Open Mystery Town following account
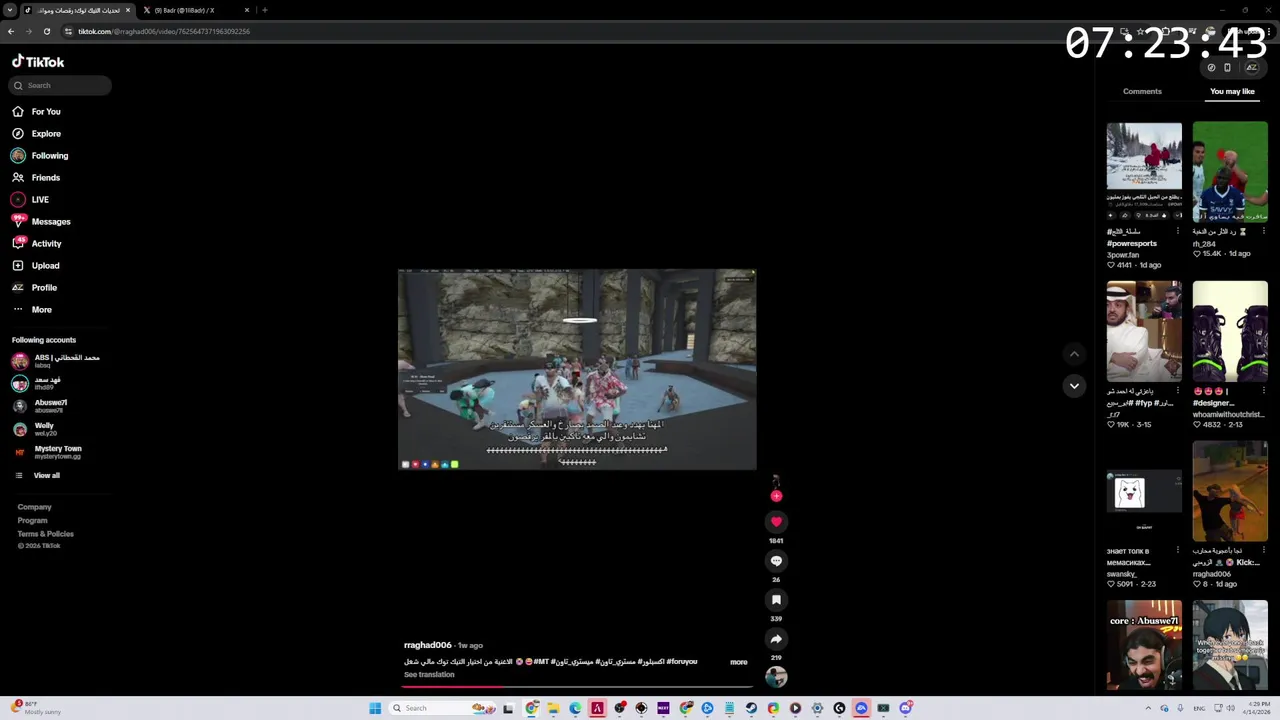This screenshot has width=1280, height=720. 47,452
